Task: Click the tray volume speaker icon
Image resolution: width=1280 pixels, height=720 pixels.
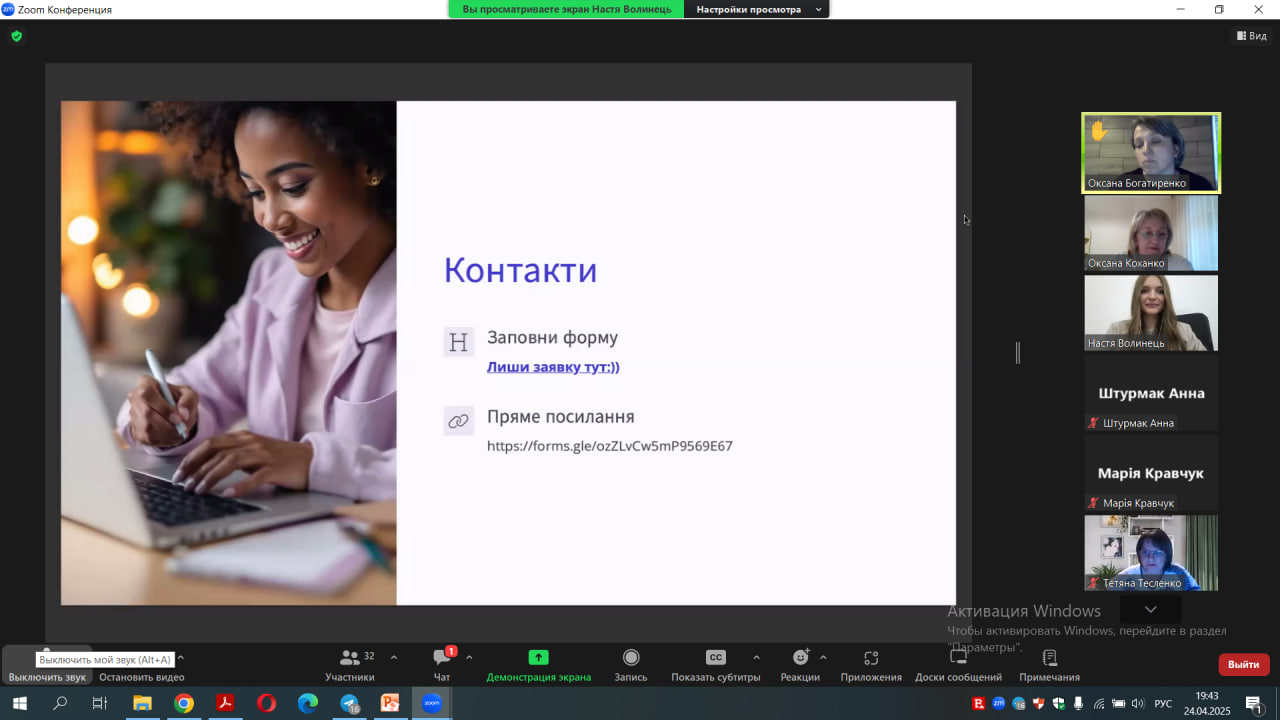Action: pyautogui.click(x=1137, y=704)
